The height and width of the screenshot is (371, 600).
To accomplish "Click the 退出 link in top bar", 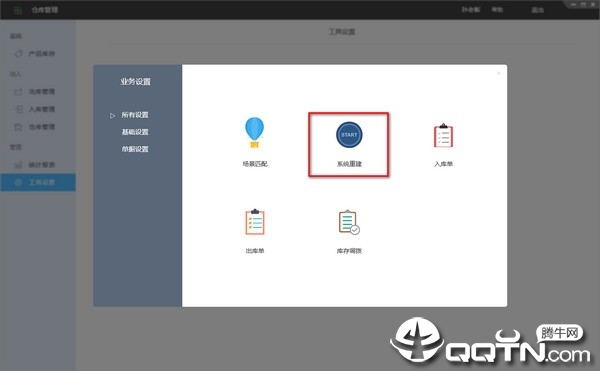I will click(538, 10).
